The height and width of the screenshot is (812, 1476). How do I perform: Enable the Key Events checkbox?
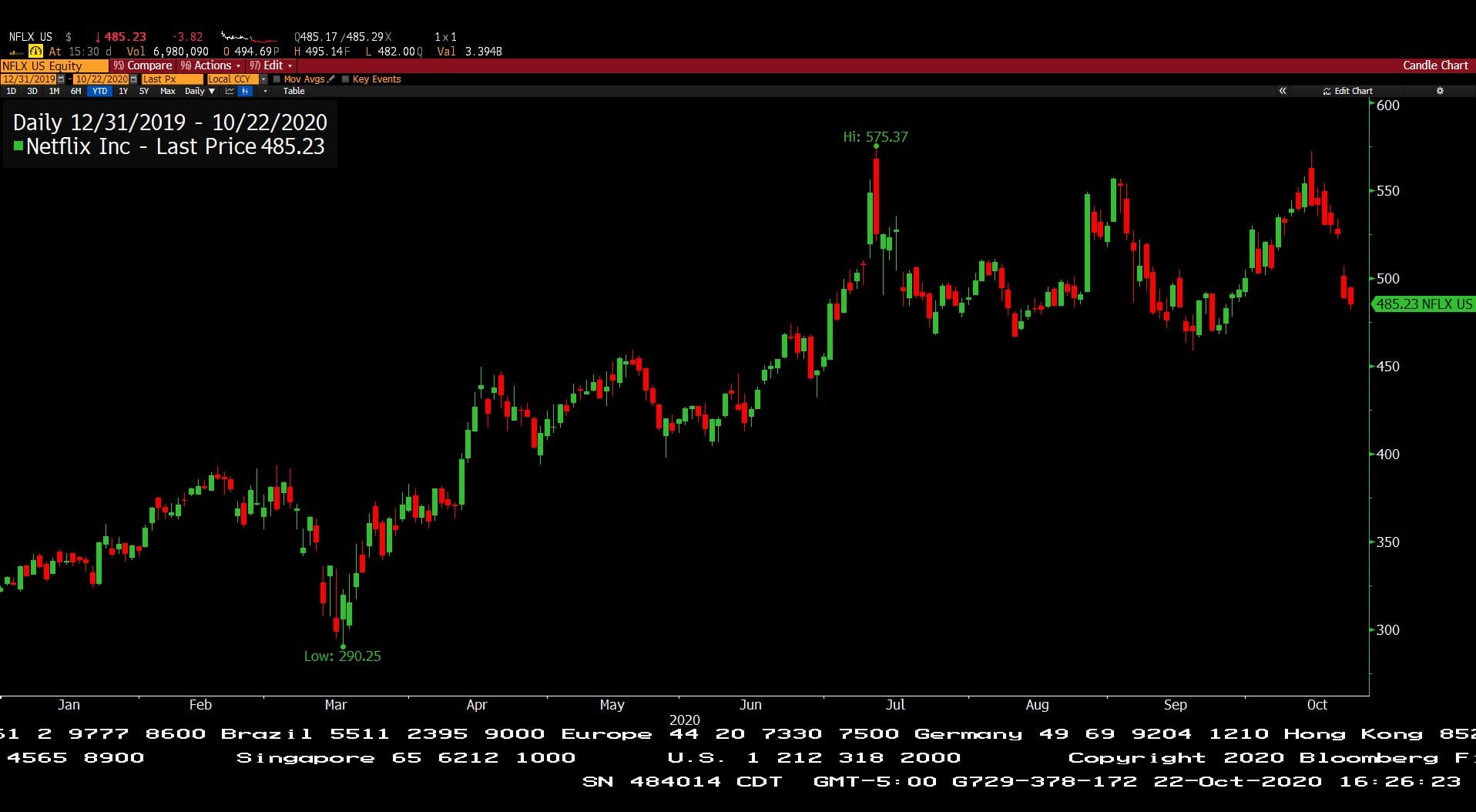[345, 79]
